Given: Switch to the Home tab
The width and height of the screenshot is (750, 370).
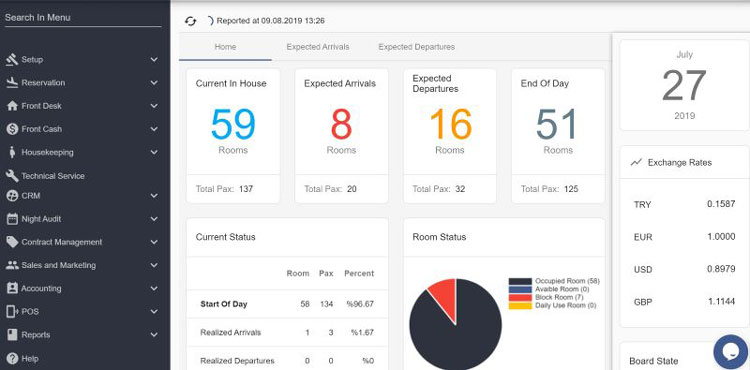Looking at the screenshot, I should (x=225, y=47).
